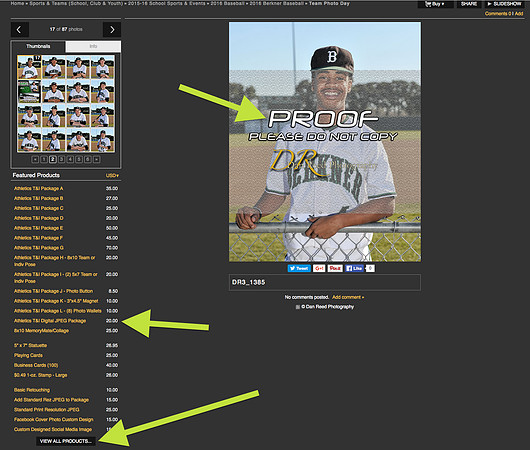Image resolution: width=530 pixels, height=450 pixels.
Task: Select Package J Photo Button
Action: click(53, 291)
